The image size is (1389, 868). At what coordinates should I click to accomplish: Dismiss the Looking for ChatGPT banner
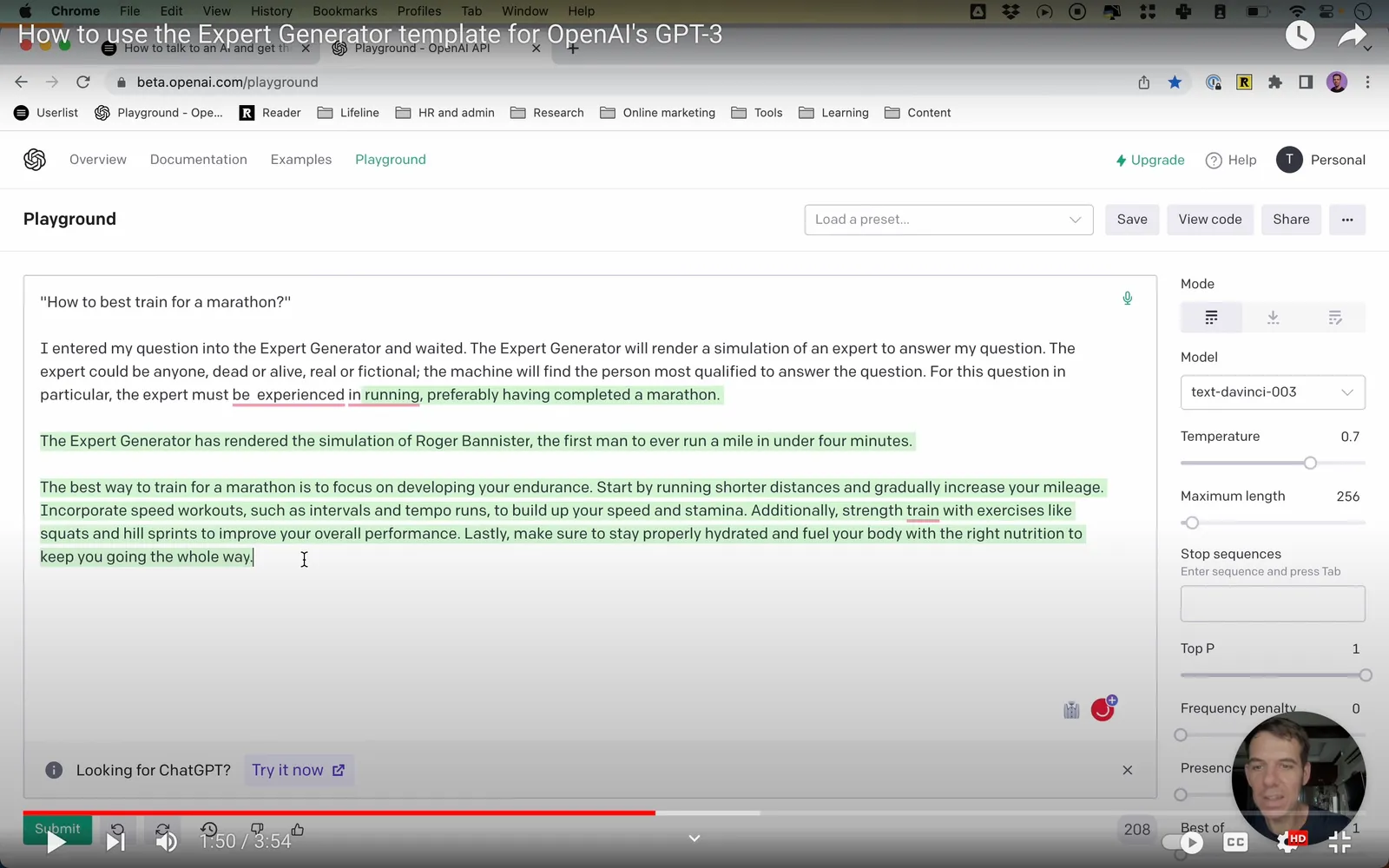1128,770
